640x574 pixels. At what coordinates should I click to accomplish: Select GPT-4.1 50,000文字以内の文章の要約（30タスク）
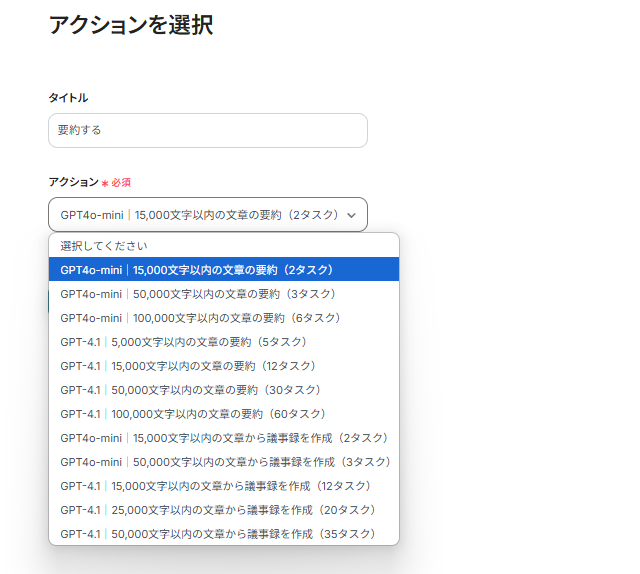tap(224, 390)
